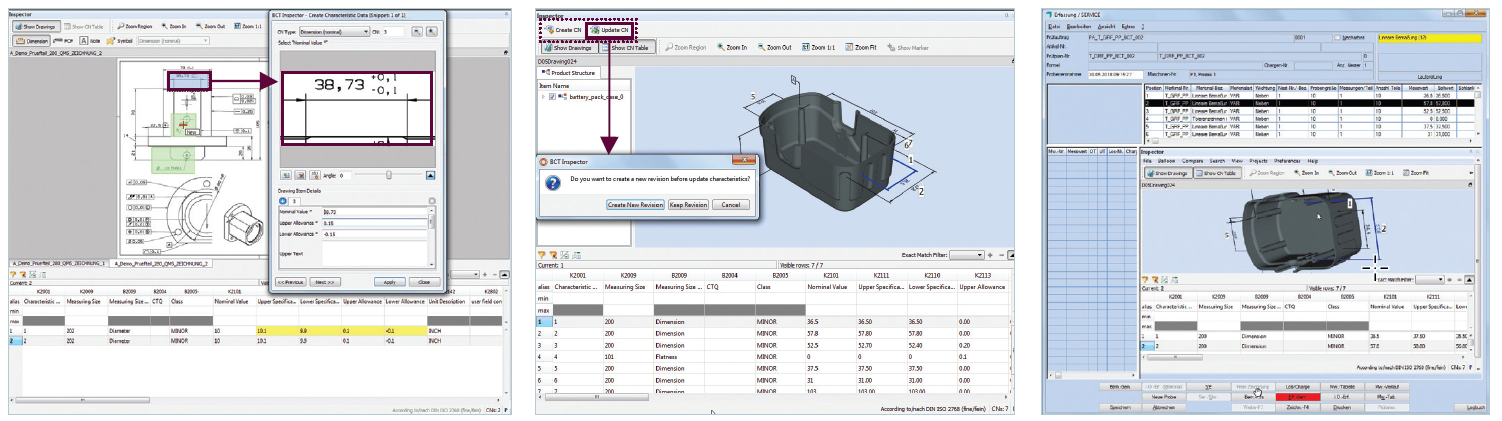1502x421 pixels.
Task: Click the Speichern button in the Erfassung window
Action: [x=1121, y=408]
